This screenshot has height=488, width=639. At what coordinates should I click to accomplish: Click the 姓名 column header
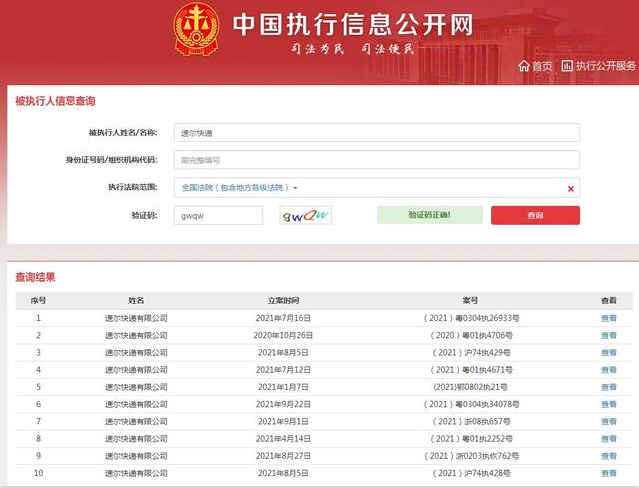pos(136,300)
